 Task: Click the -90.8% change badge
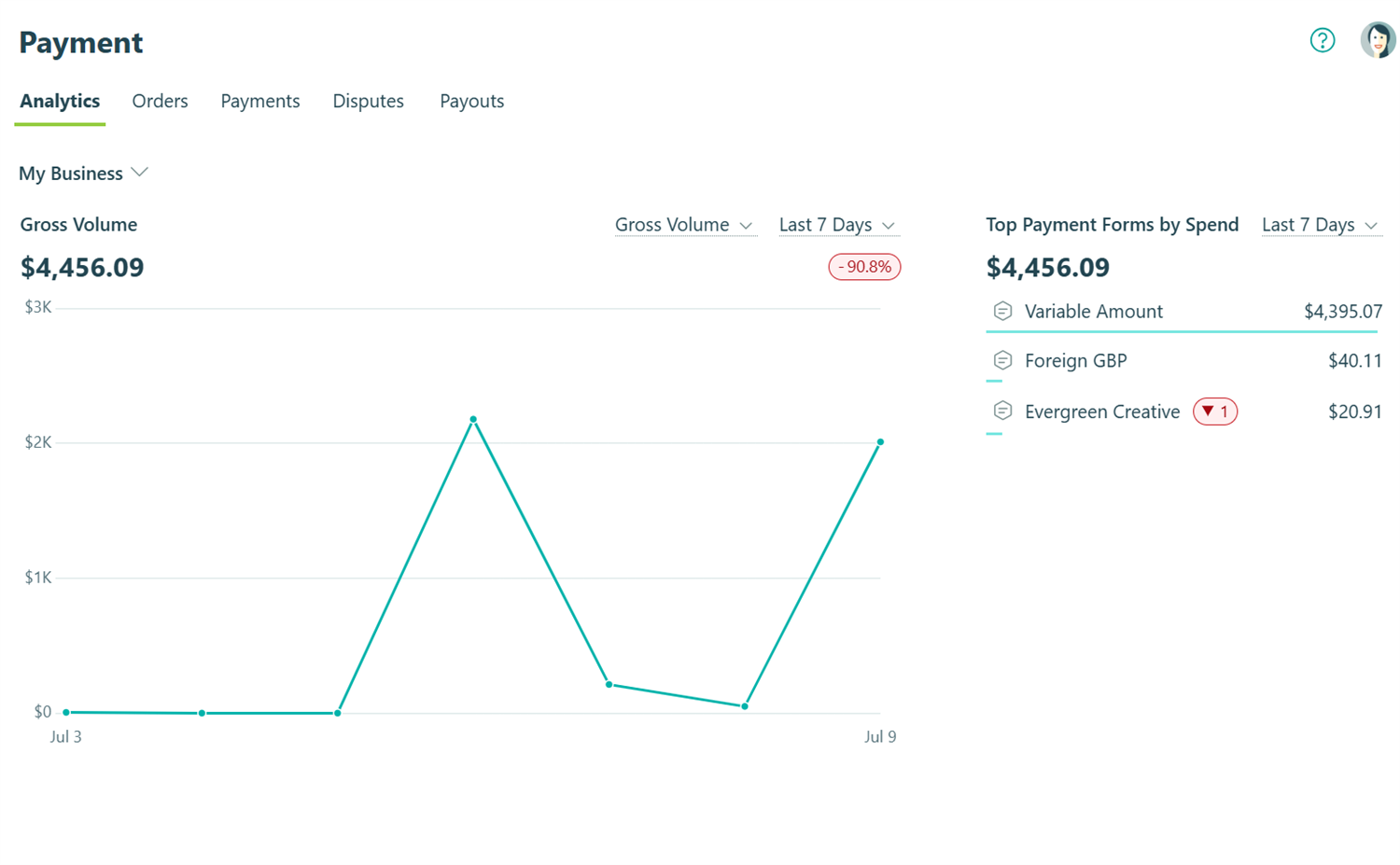click(864, 267)
